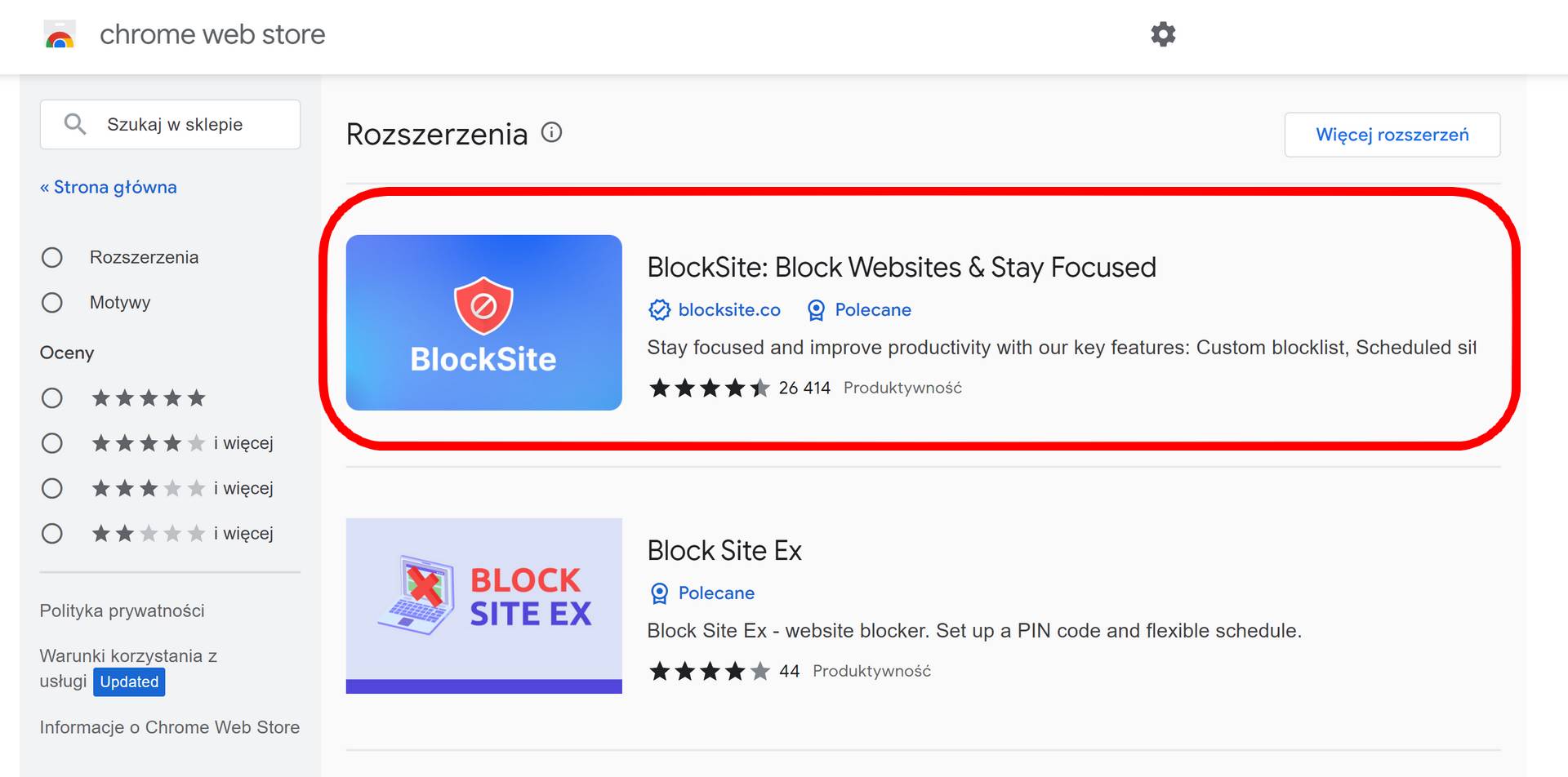Image resolution: width=1568 pixels, height=777 pixels.
Task: Choose four stars and more filter
Action: (x=52, y=443)
